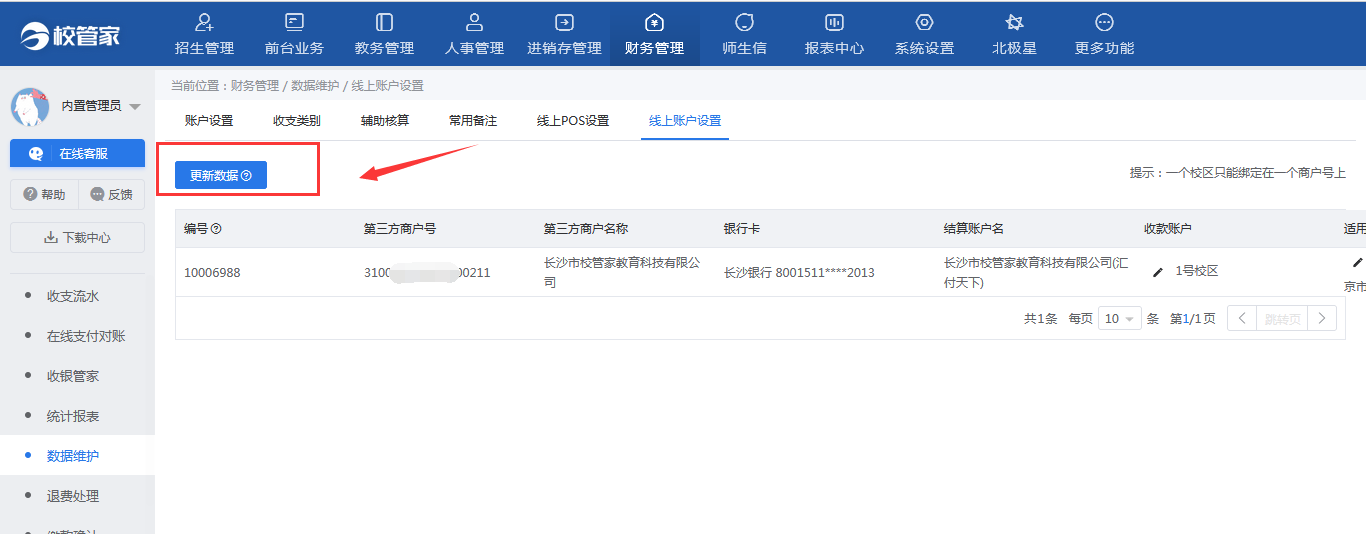1366x534 pixels.
Task: Open the 北极星 module
Action: (x=1014, y=34)
